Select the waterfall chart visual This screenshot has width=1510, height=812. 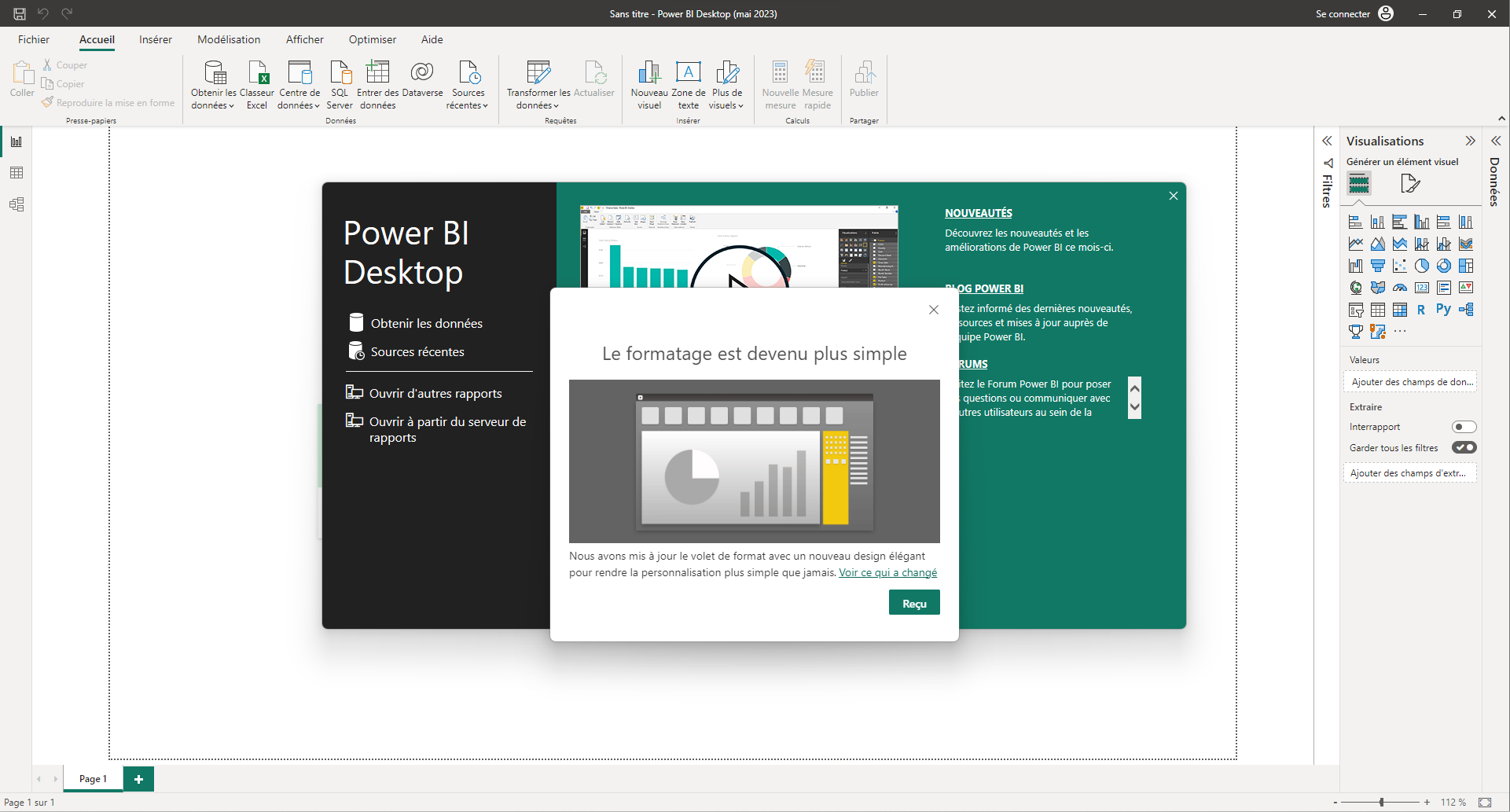[1355, 266]
